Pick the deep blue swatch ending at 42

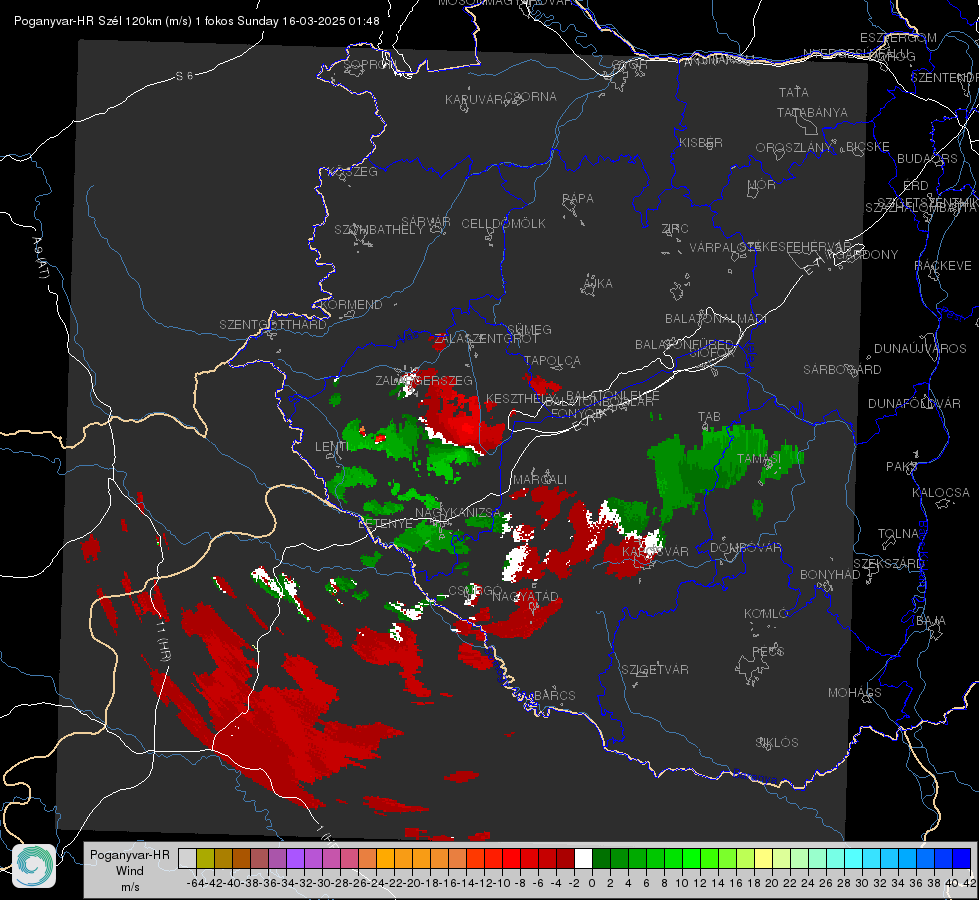(962, 859)
